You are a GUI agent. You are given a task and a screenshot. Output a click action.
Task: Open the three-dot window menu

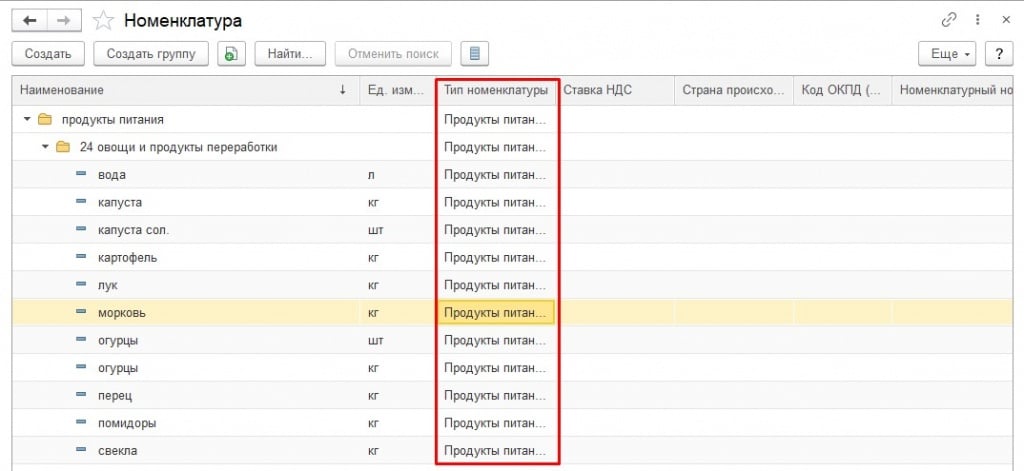tap(976, 20)
